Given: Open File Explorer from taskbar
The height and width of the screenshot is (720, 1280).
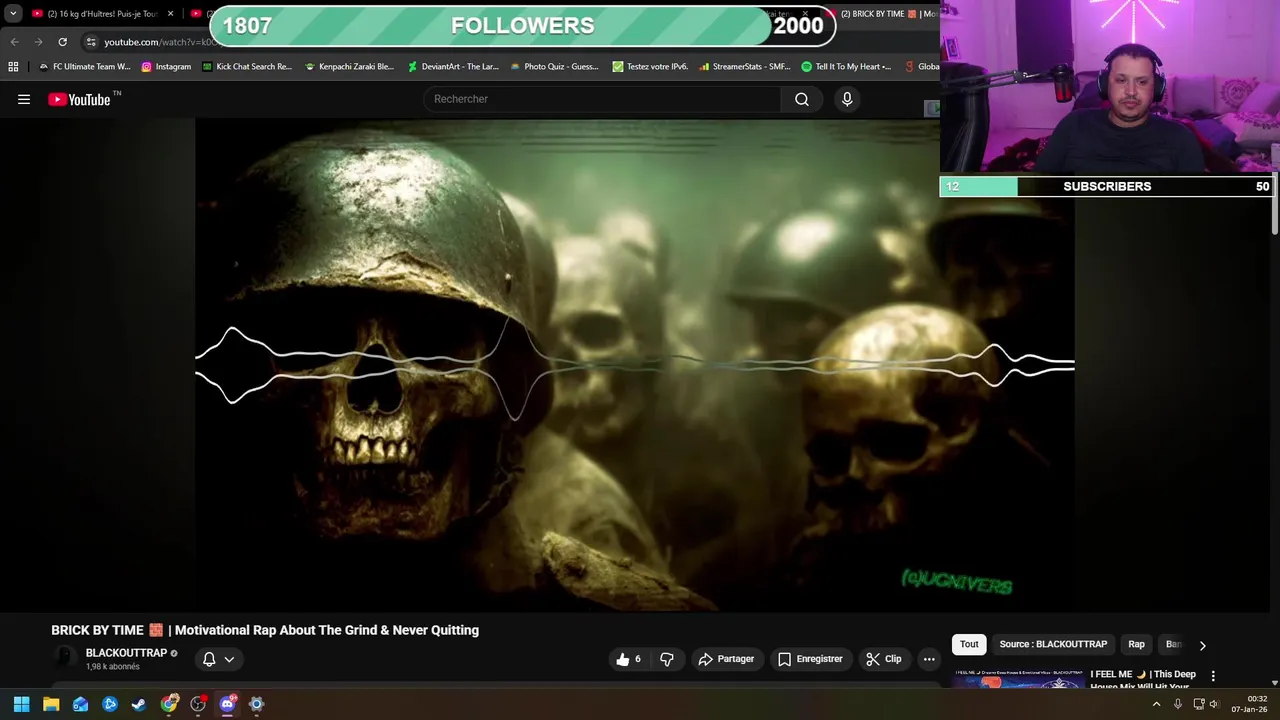Looking at the screenshot, I should tap(51, 704).
